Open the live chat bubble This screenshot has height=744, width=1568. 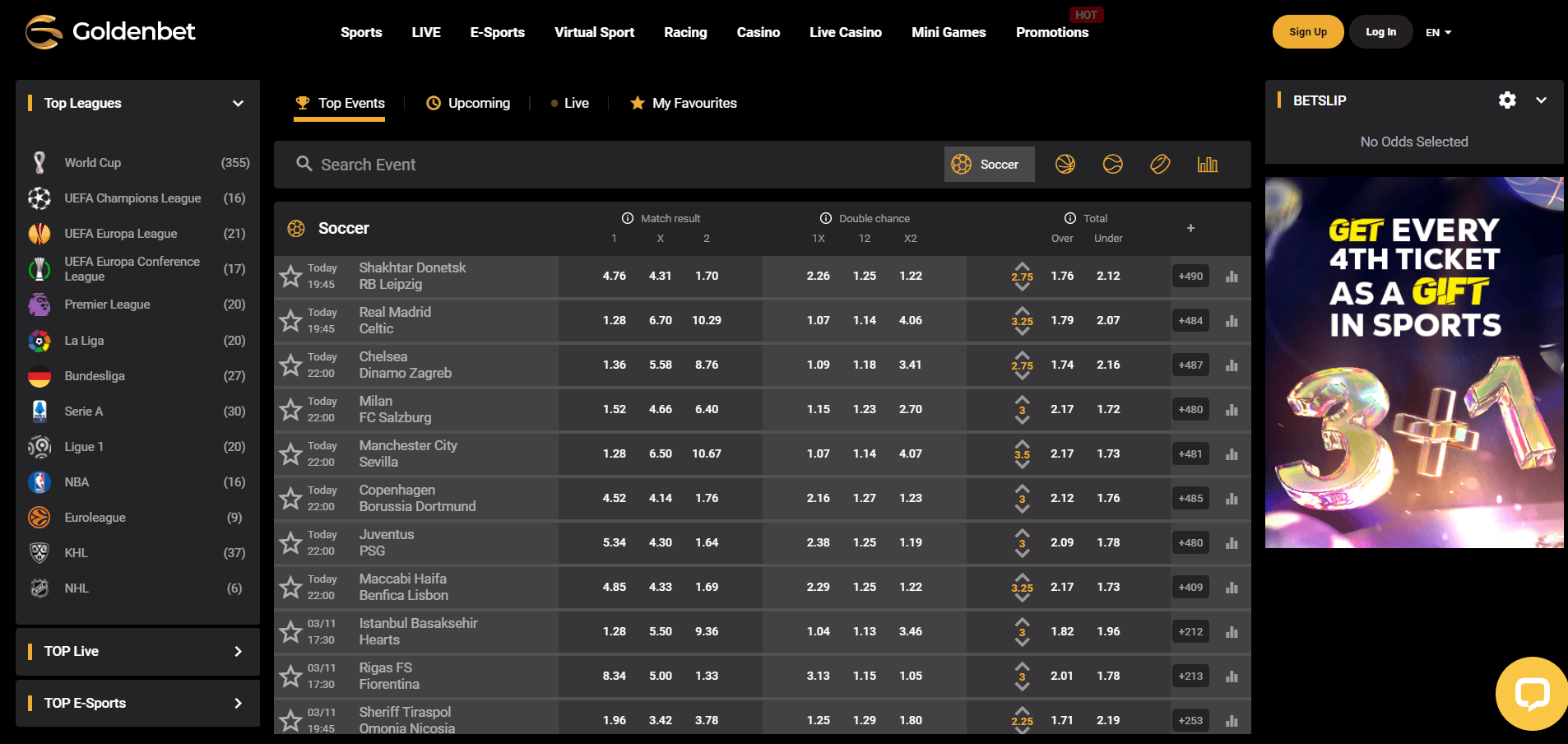(x=1531, y=694)
